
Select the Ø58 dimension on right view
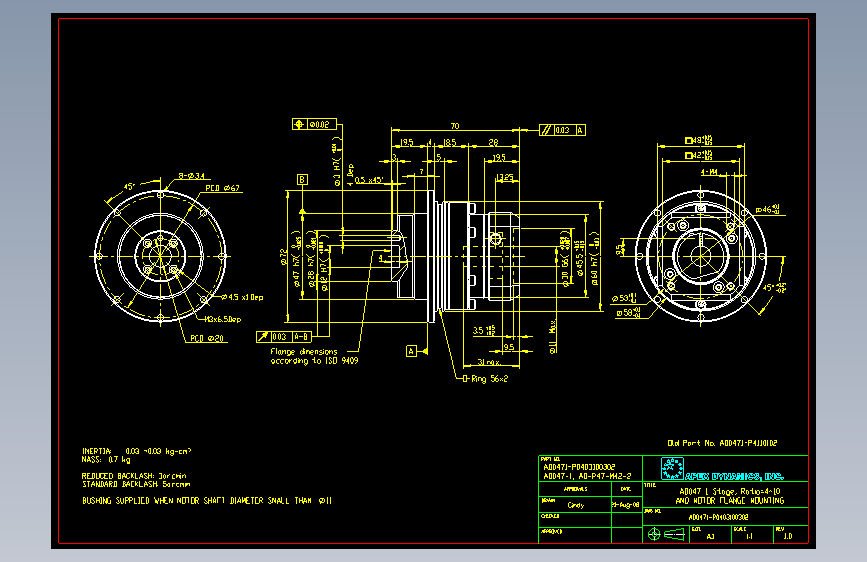click(x=628, y=313)
